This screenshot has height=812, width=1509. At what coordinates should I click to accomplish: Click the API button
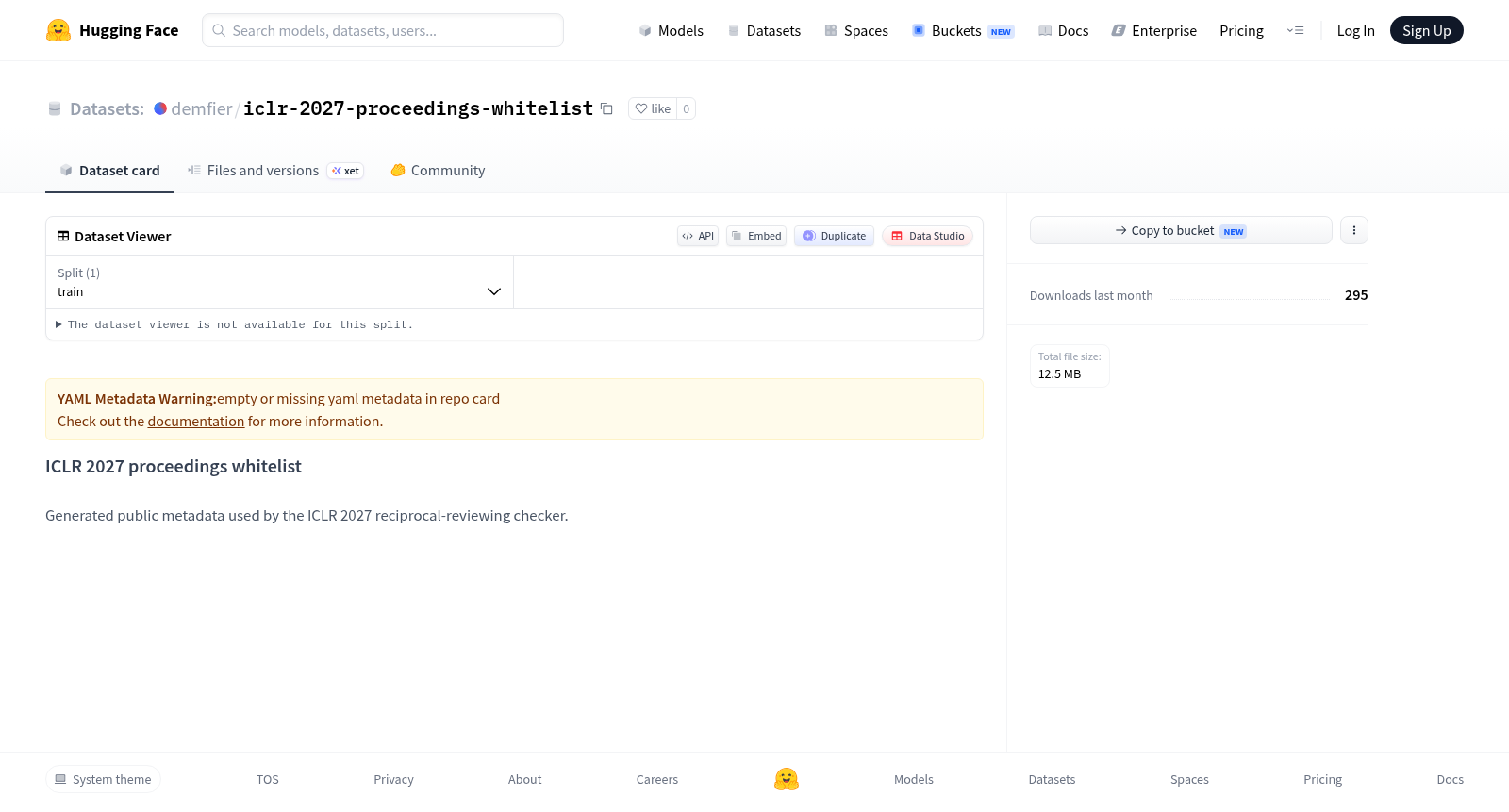click(698, 236)
